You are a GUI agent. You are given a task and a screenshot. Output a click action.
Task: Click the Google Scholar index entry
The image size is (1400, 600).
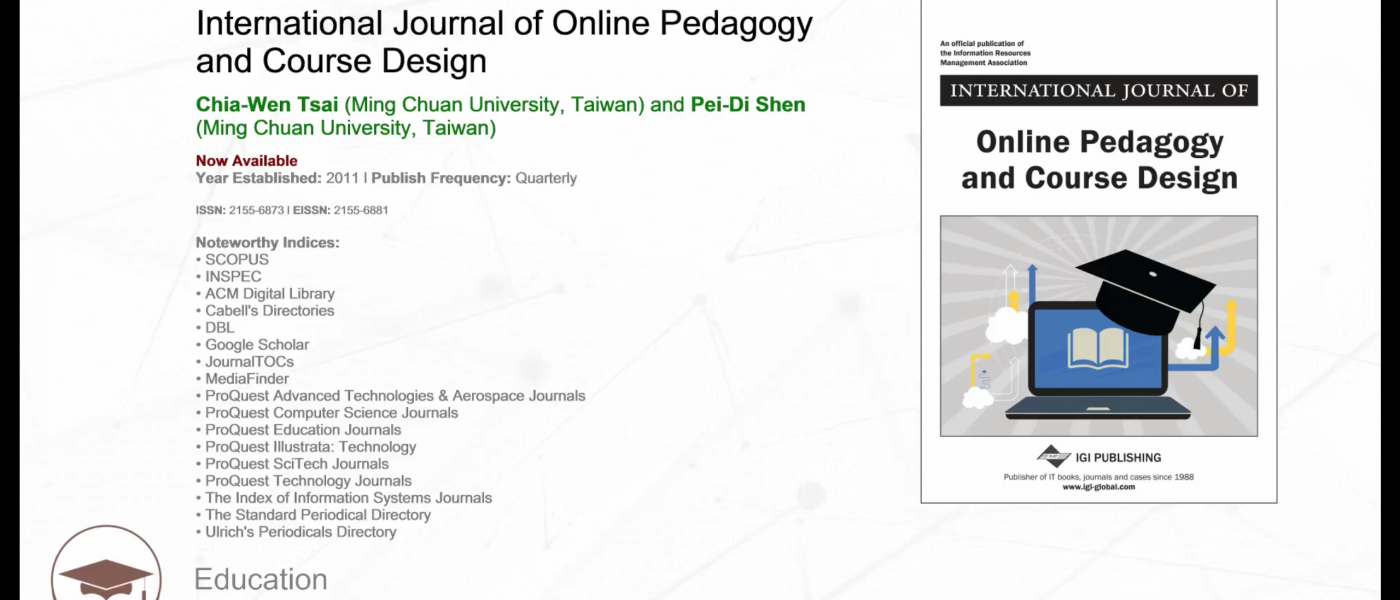click(257, 345)
